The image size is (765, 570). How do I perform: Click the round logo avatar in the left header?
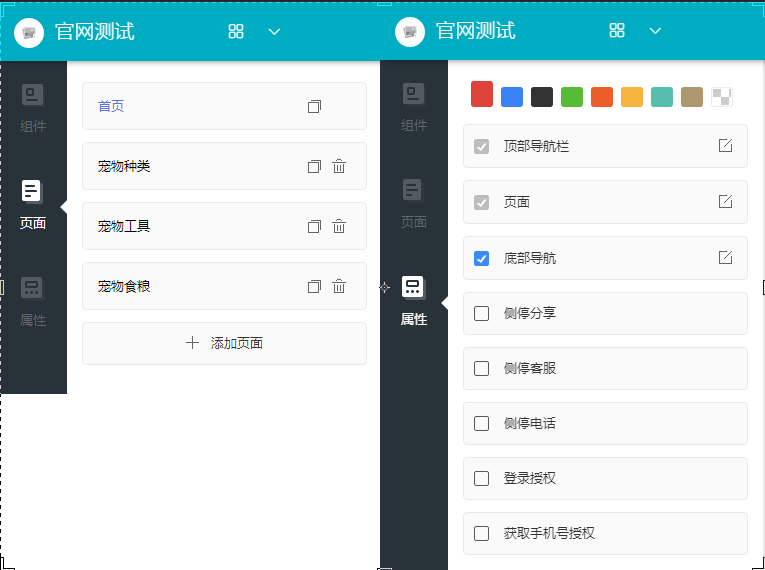tap(29, 32)
